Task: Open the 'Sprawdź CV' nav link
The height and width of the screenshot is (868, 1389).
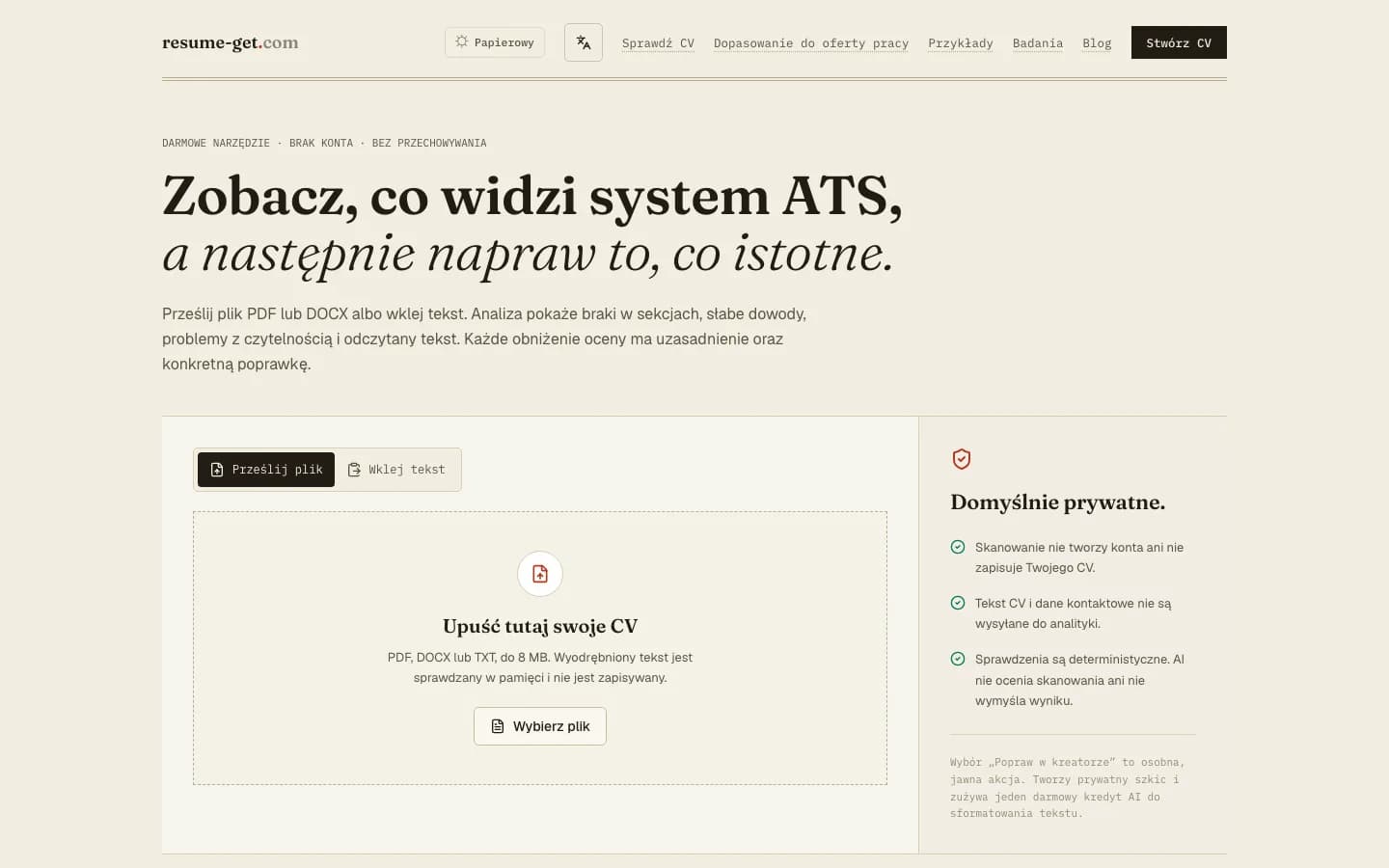Action: pos(658,43)
